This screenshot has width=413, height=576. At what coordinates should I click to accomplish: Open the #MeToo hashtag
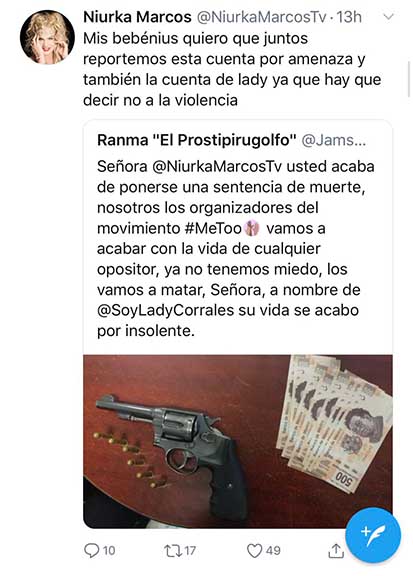pos(213,228)
